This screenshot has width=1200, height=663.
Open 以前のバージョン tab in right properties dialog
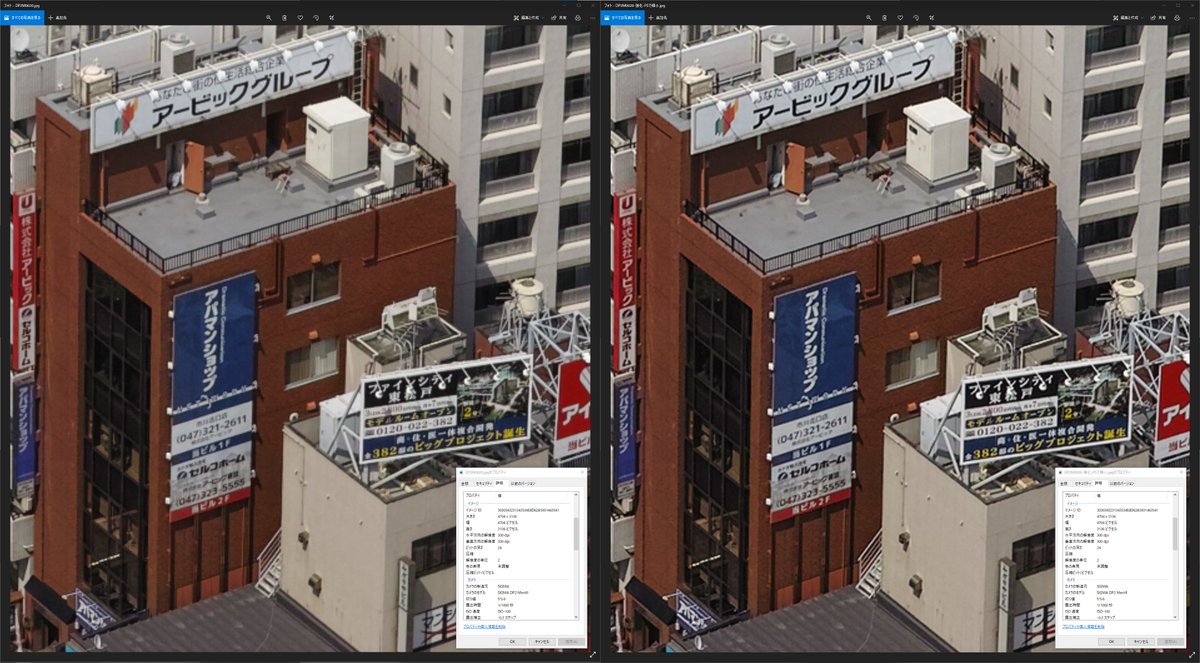coord(1121,482)
